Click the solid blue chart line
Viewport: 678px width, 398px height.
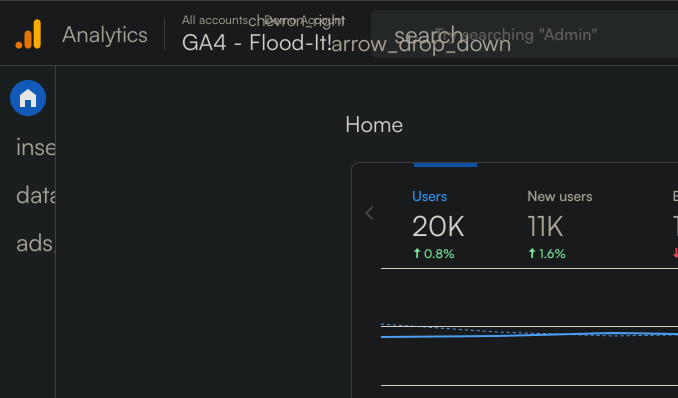(529, 335)
